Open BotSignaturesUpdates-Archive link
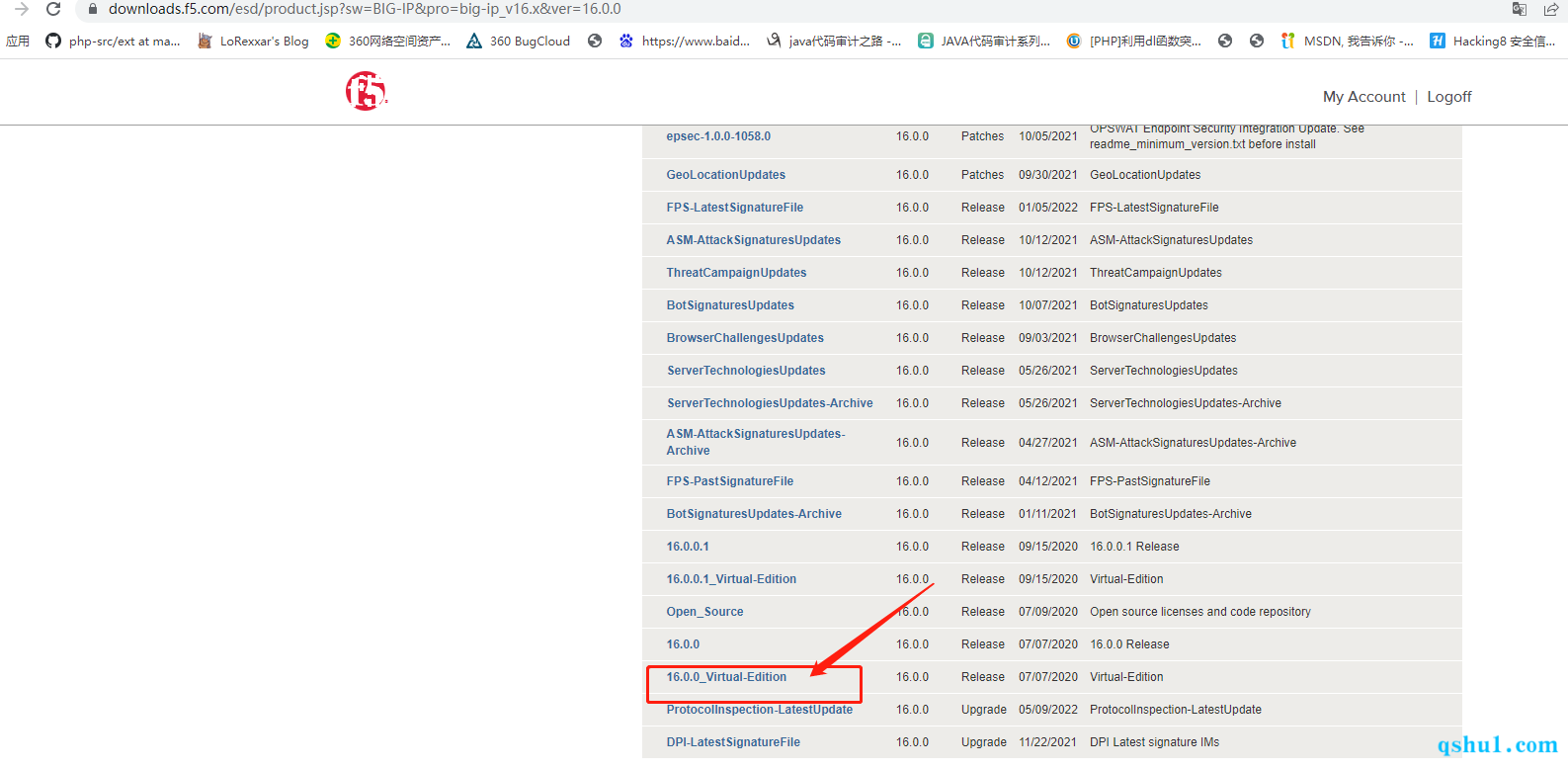 [x=754, y=514]
